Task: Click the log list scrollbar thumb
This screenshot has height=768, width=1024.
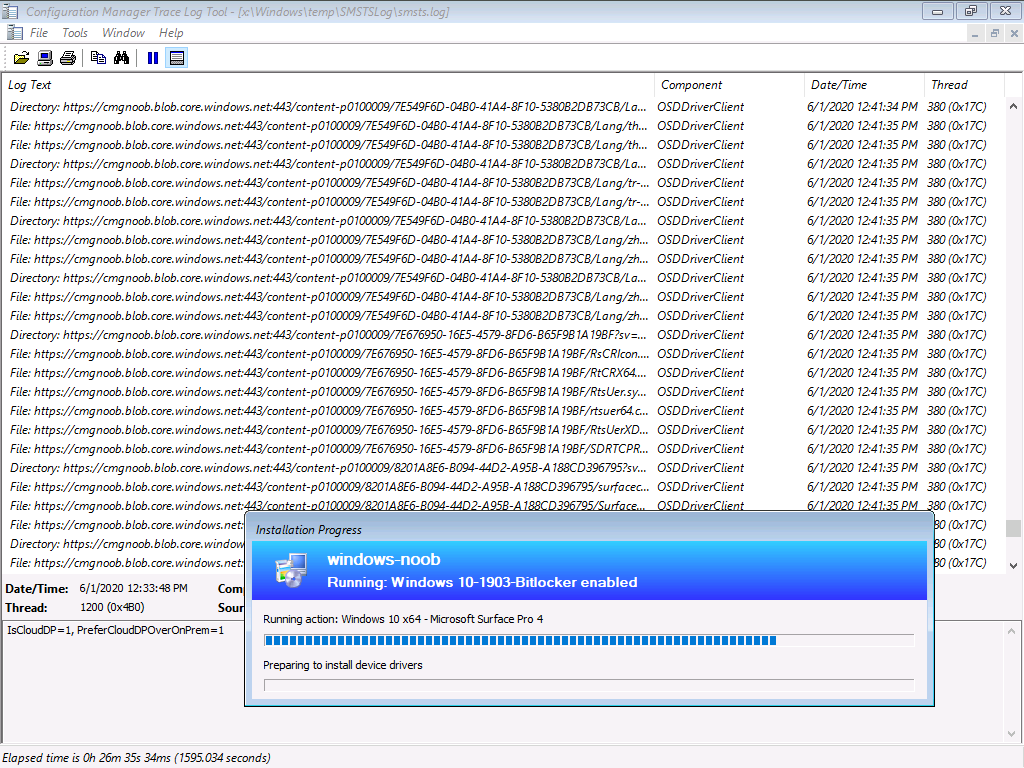Action: point(1013,528)
